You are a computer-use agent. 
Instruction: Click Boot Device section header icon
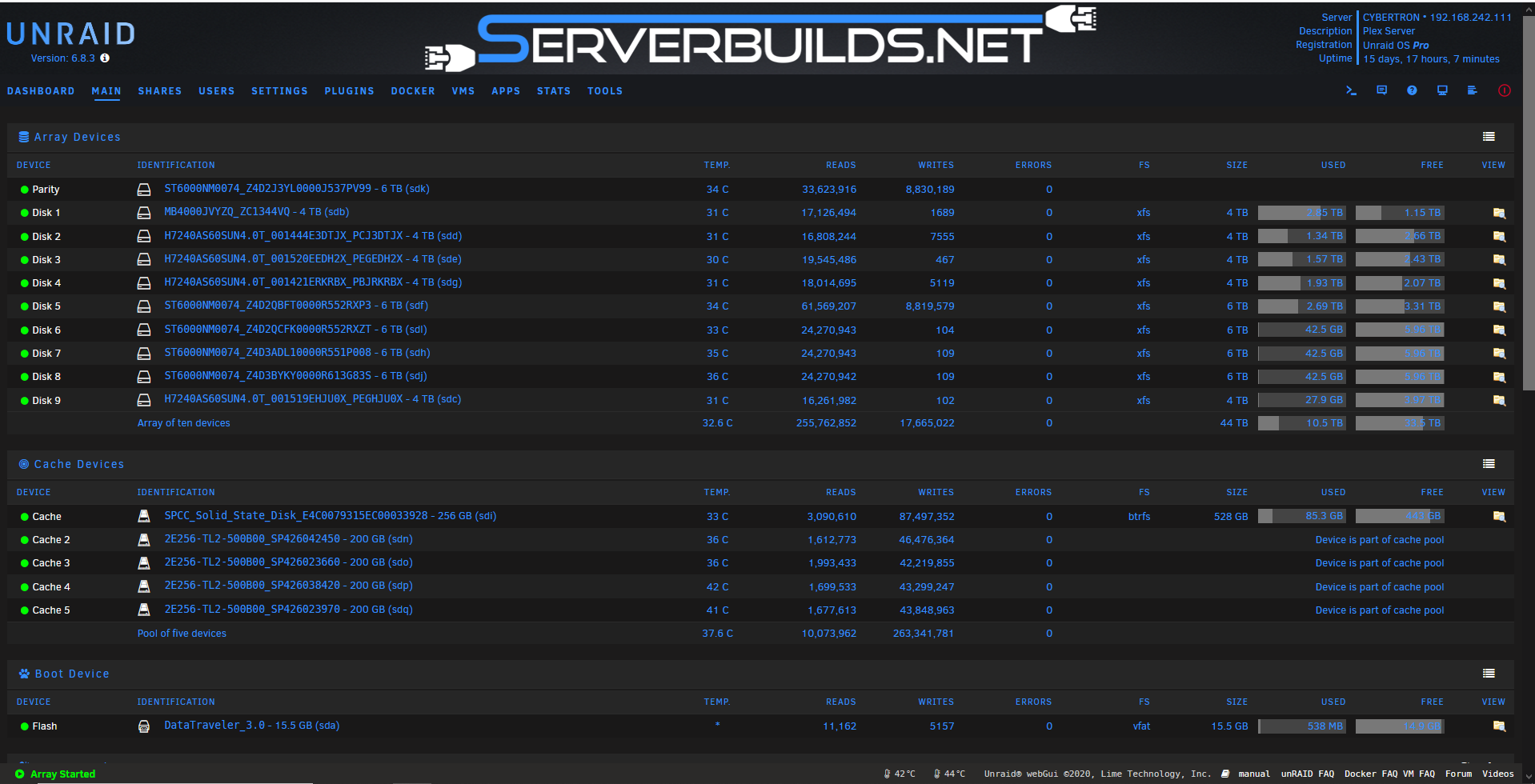[x=24, y=674]
